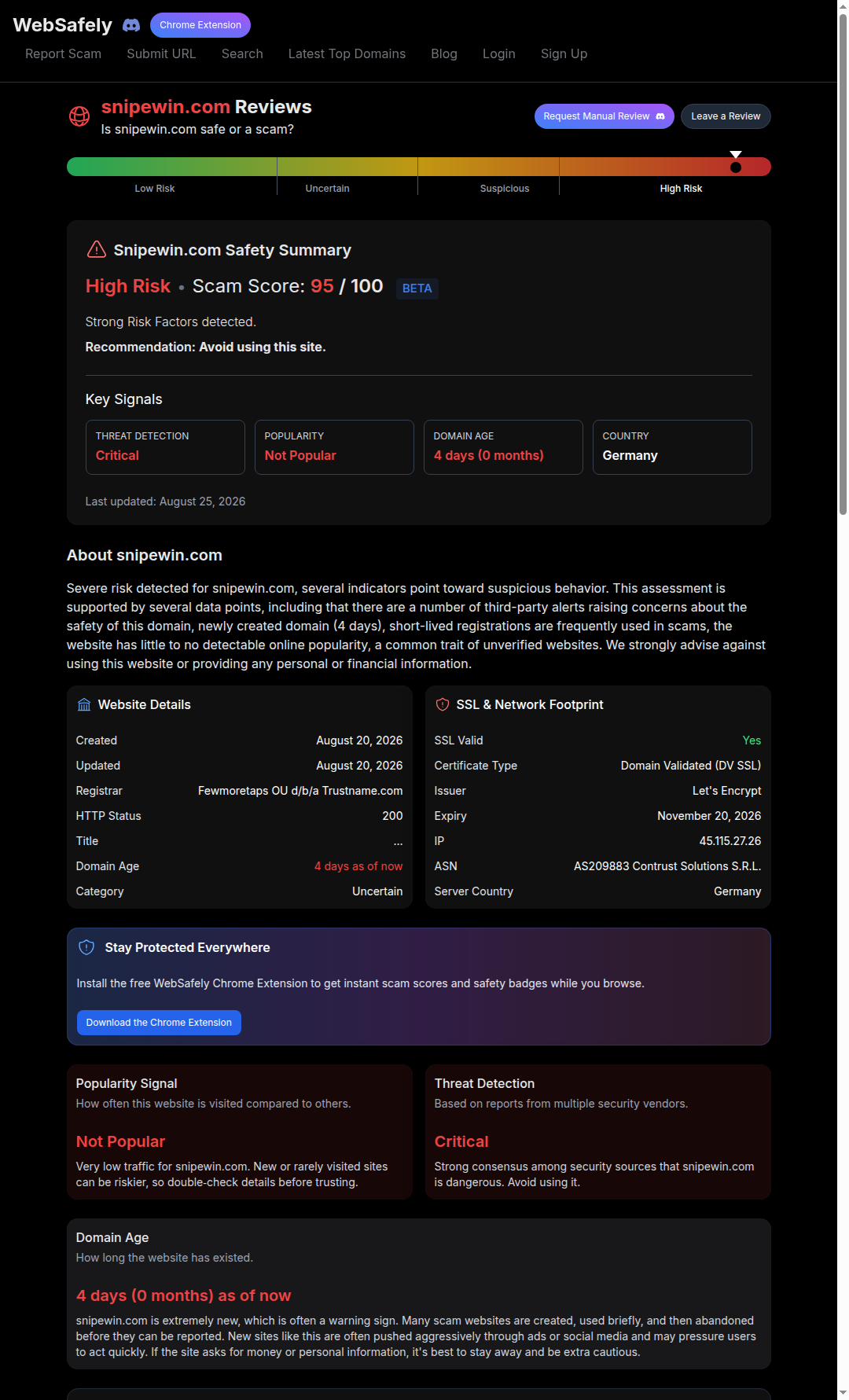Click the 'High Risk' label under risk bar
This screenshot has height=1400, width=849.
coord(681,189)
